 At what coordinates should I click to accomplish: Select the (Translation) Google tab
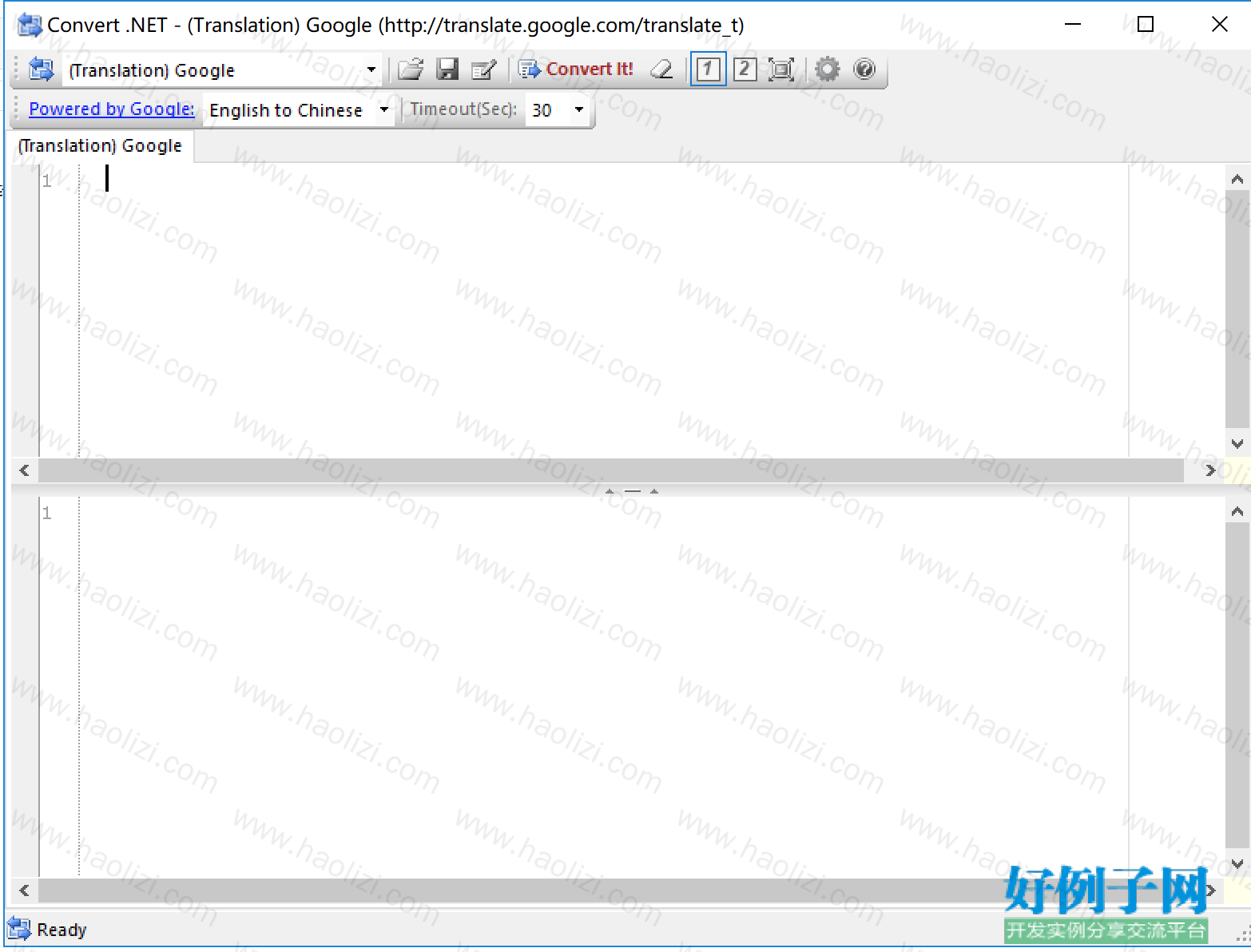pyautogui.click(x=101, y=146)
